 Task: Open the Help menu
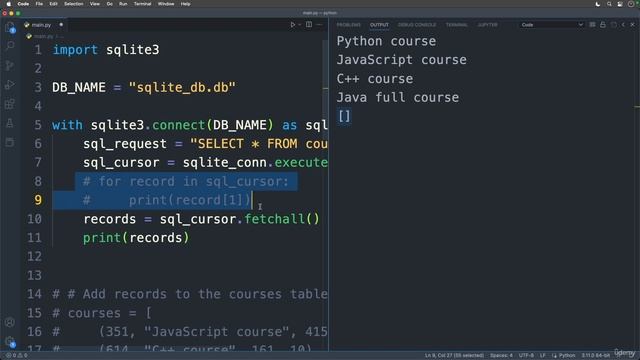pyautogui.click(x=185, y=4)
